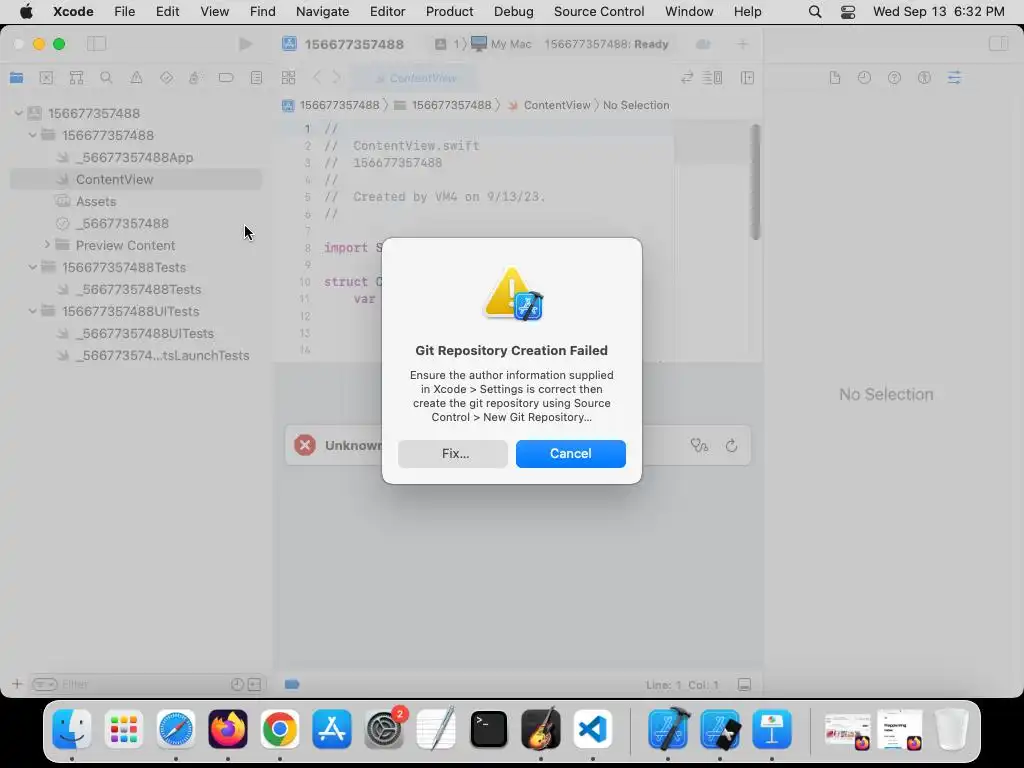The width and height of the screenshot is (1024, 768).
Task: Open the Product menu
Action: (x=449, y=12)
